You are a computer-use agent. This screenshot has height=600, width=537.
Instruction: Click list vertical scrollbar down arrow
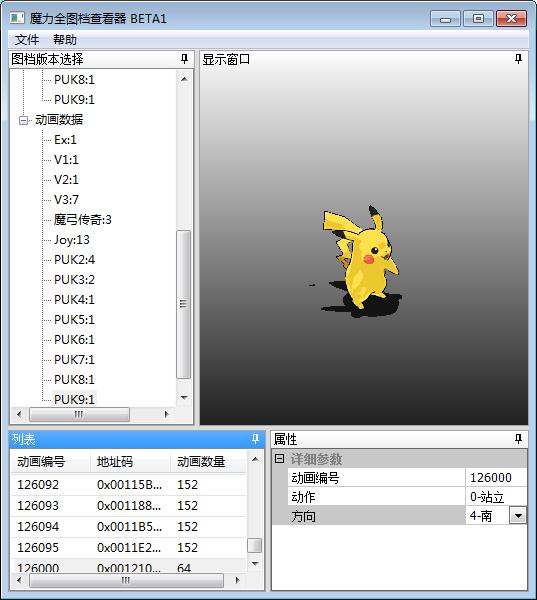[255, 563]
